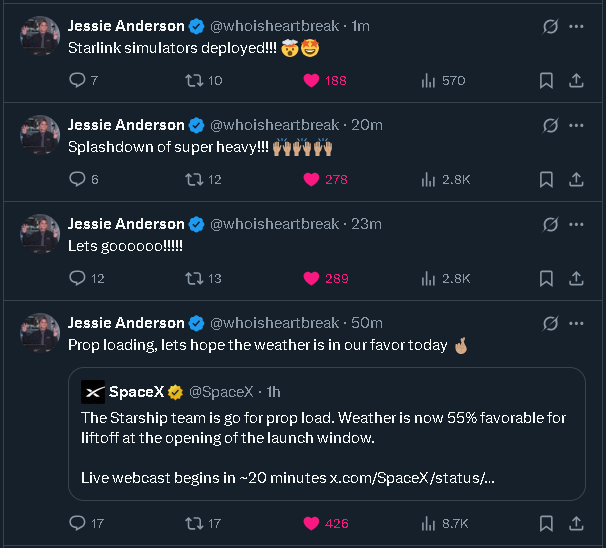Unlike the Splashdown of super heavy post
Image resolution: width=606 pixels, height=548 pixels.
(311, 179)
